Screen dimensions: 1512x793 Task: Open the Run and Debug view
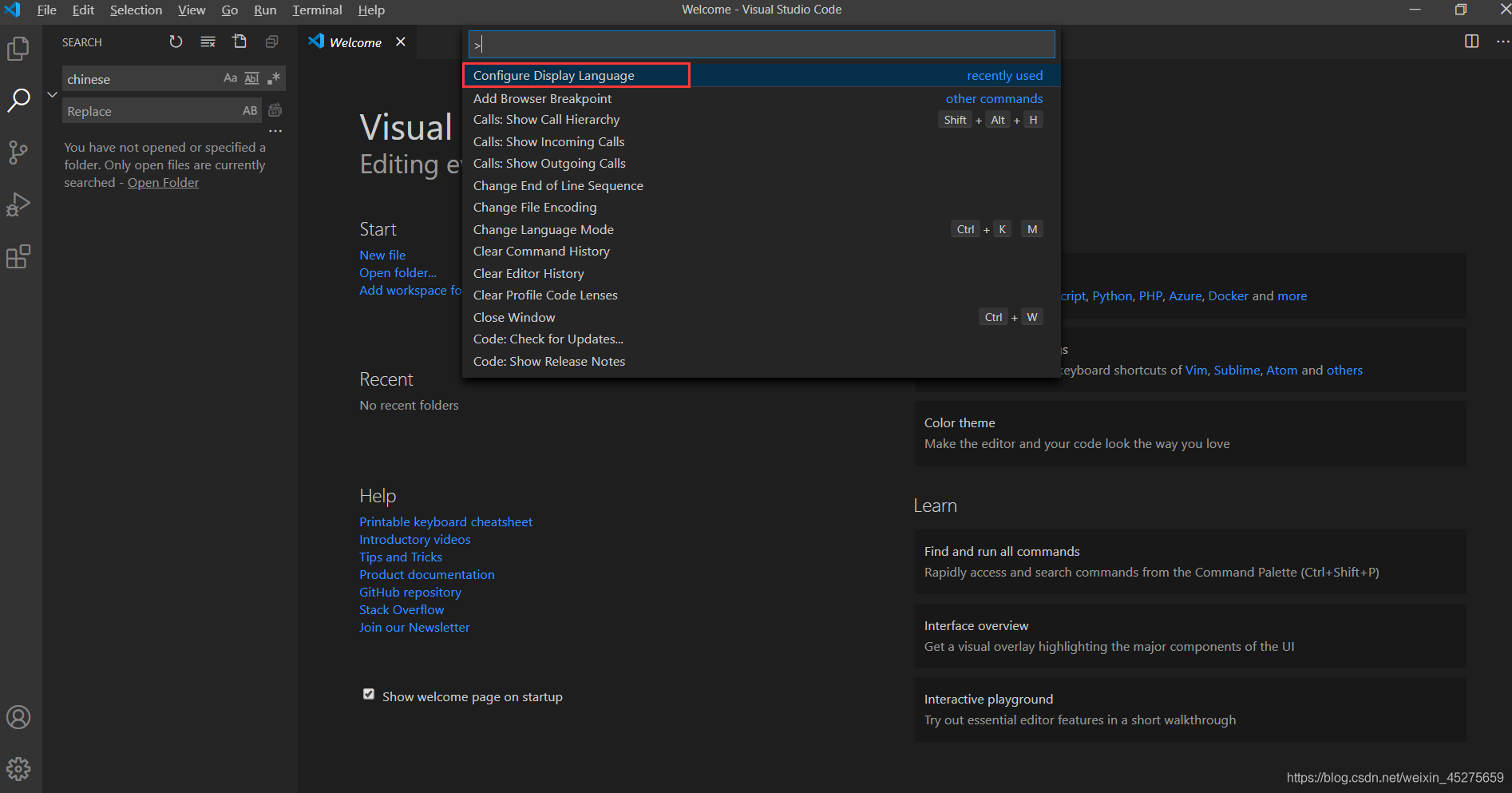(18, 204)
